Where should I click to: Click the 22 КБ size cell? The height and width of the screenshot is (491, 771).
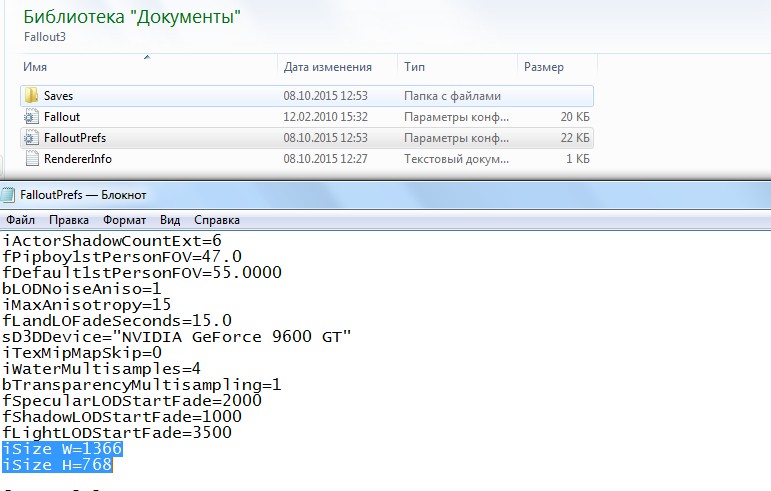coord(575,138)
